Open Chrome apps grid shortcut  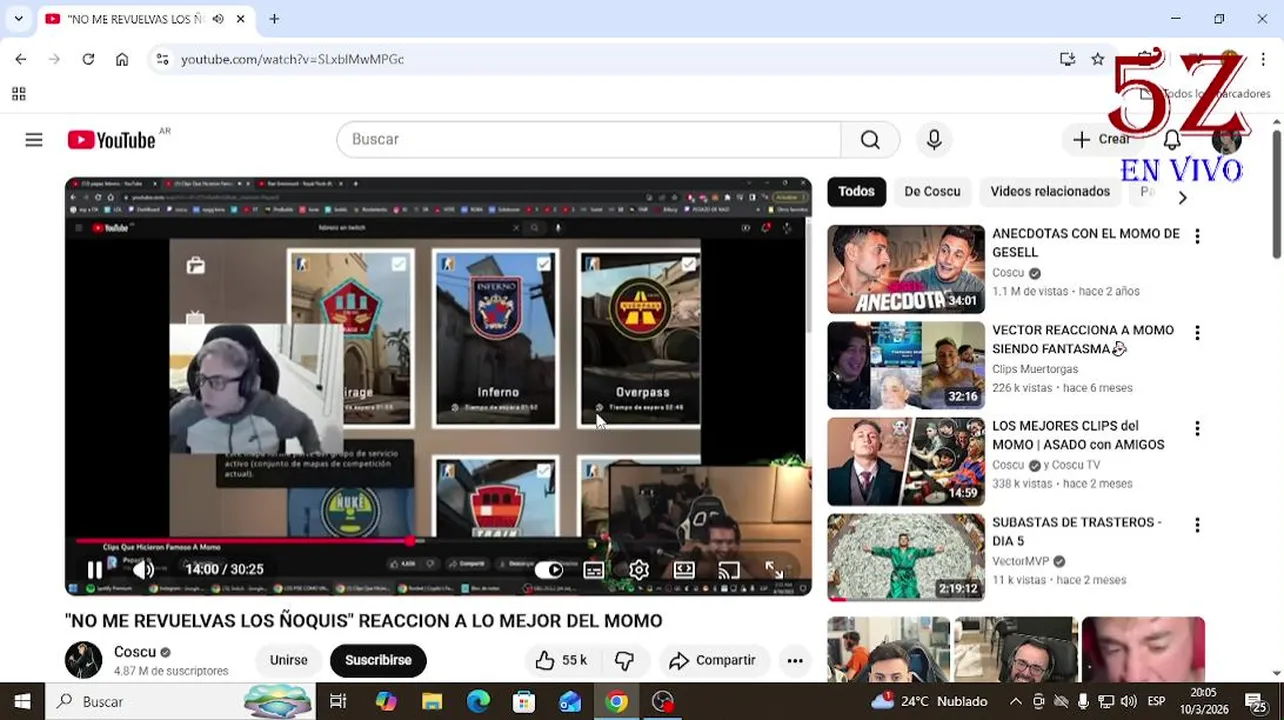pos(18,94)
